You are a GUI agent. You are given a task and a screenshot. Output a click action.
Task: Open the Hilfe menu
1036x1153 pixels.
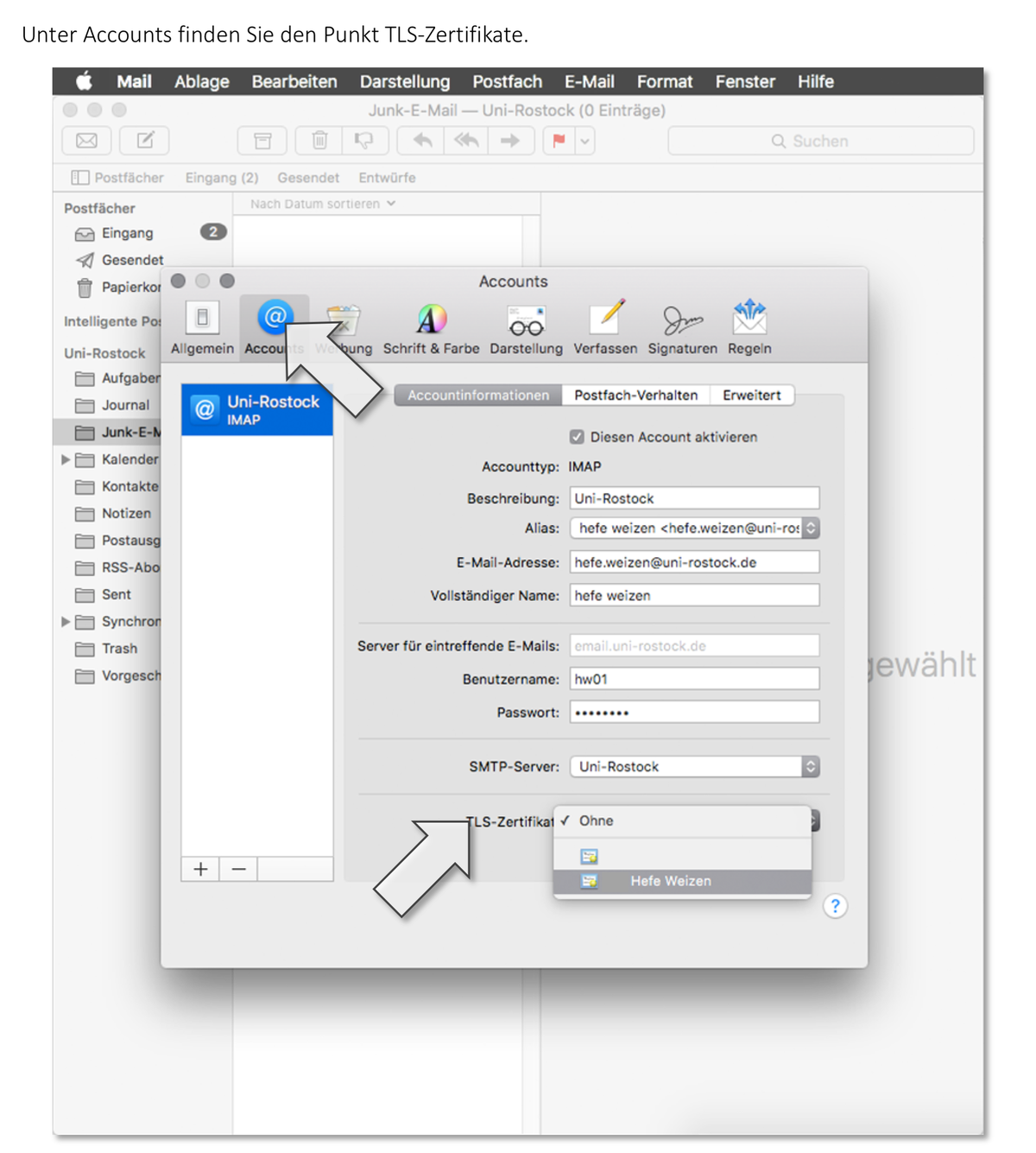[x=816, y=81]
